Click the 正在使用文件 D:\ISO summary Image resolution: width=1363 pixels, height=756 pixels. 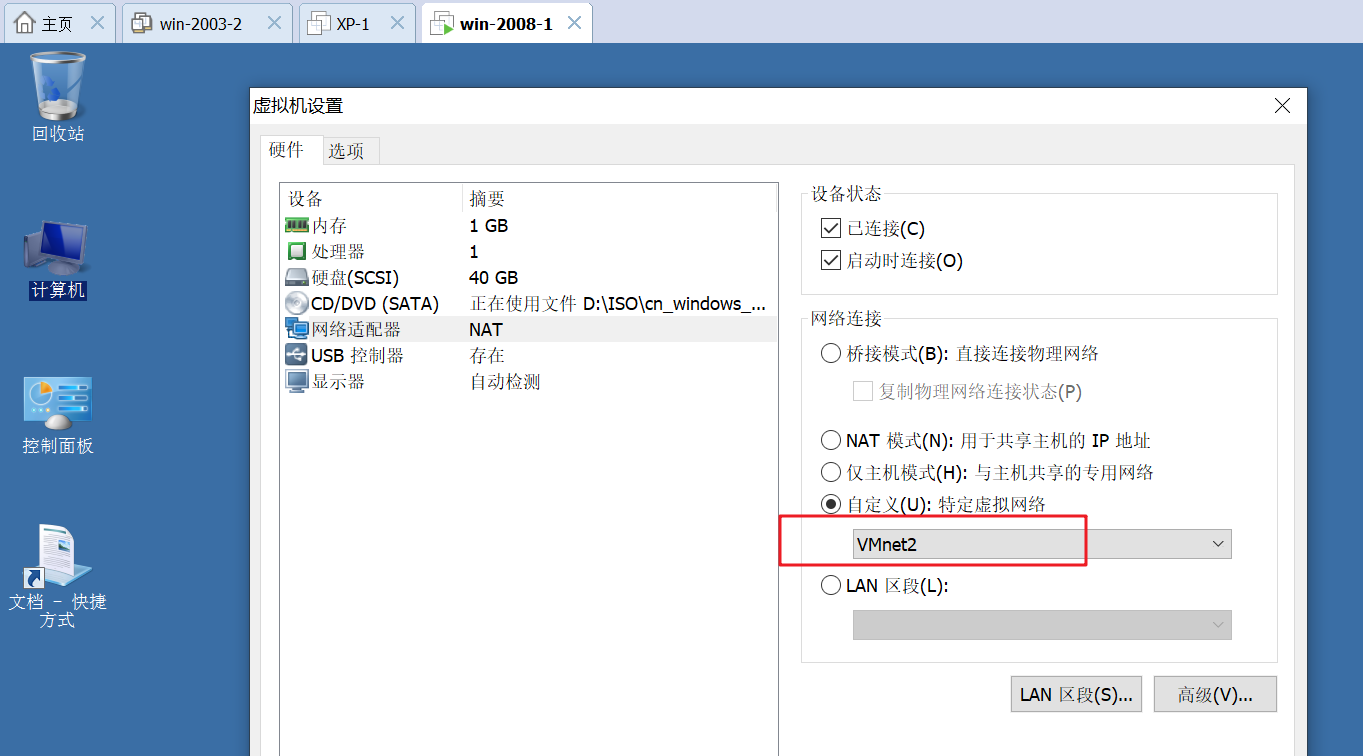618,304
